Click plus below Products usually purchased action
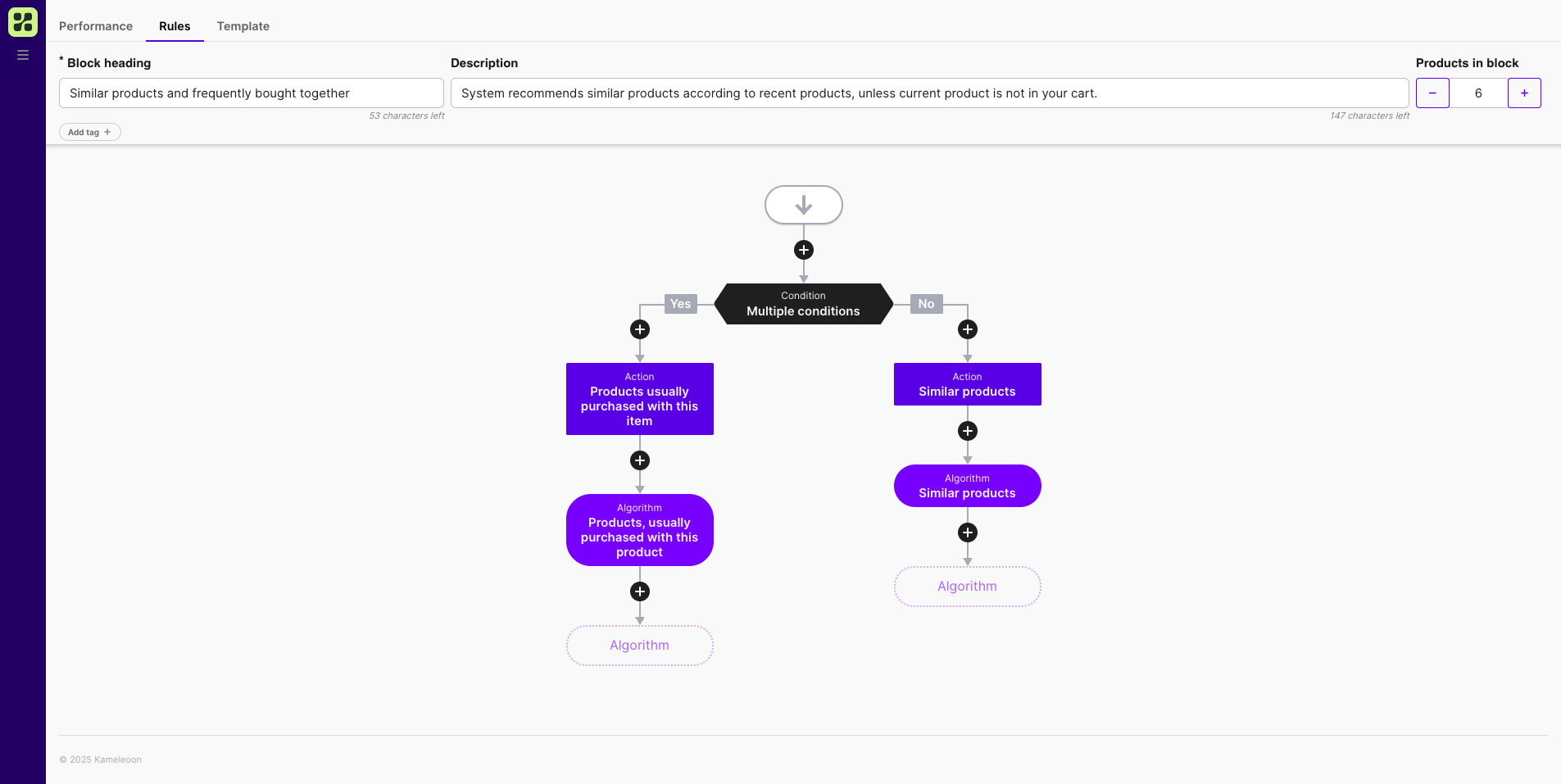Screen dimensions: 1561x784 pyautogui.click(x=639, y=460)
